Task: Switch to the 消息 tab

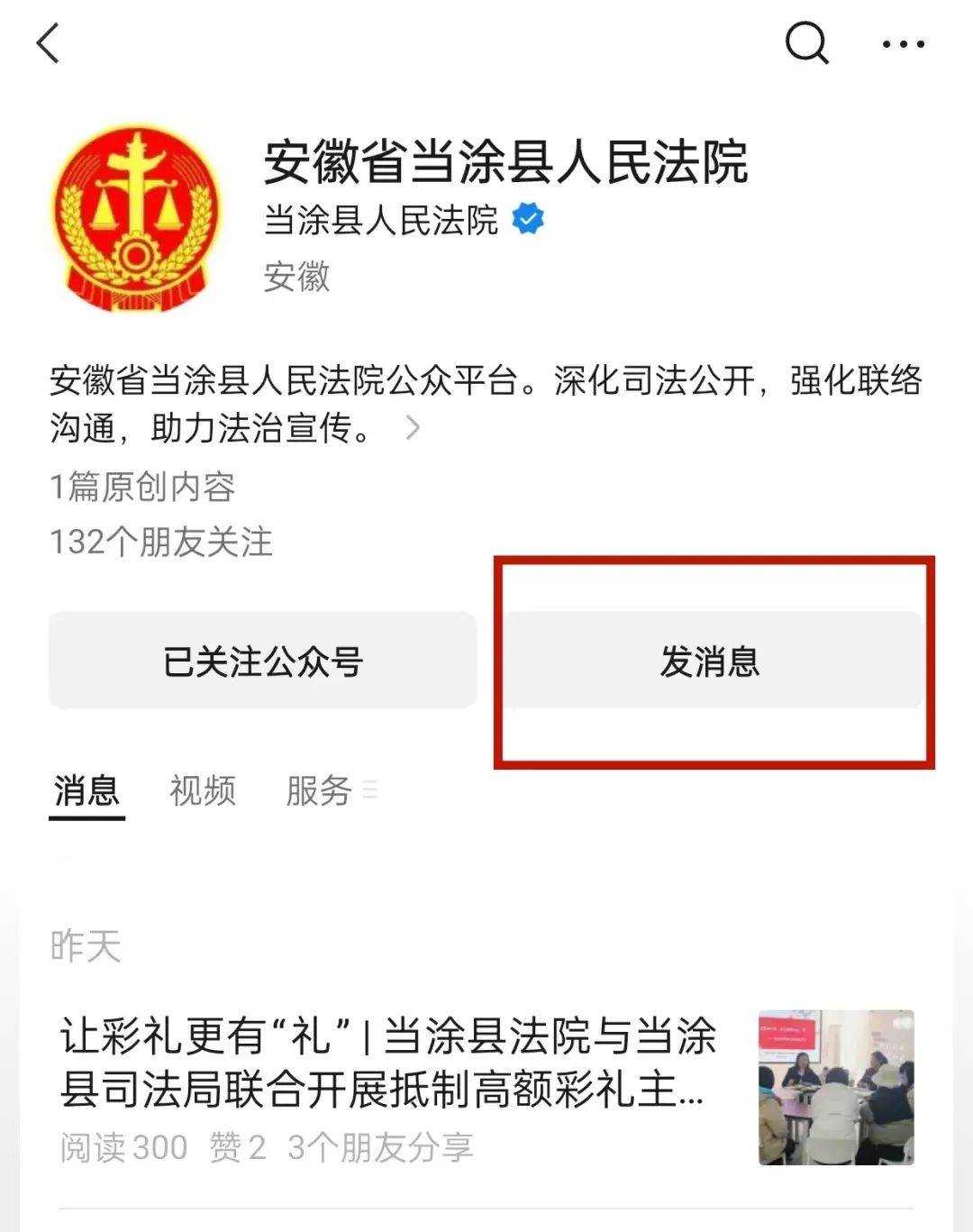Action: [86, 791]
